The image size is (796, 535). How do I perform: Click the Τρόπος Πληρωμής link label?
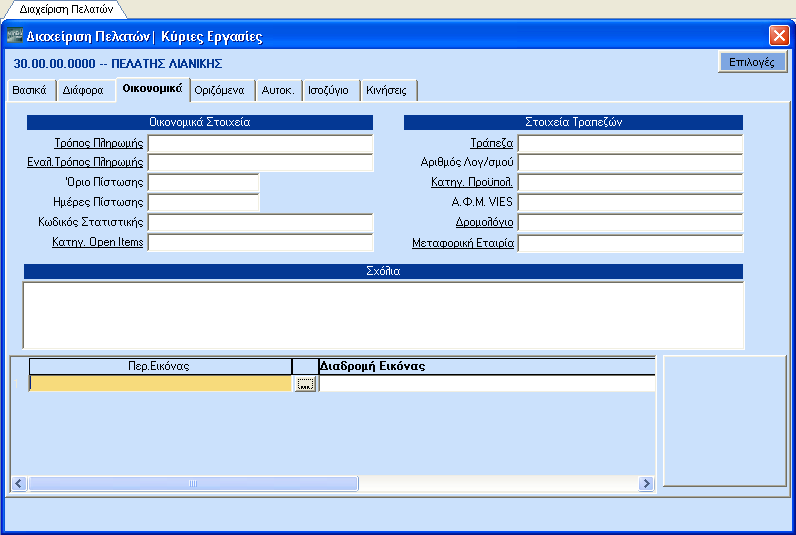tap(98, 143)
